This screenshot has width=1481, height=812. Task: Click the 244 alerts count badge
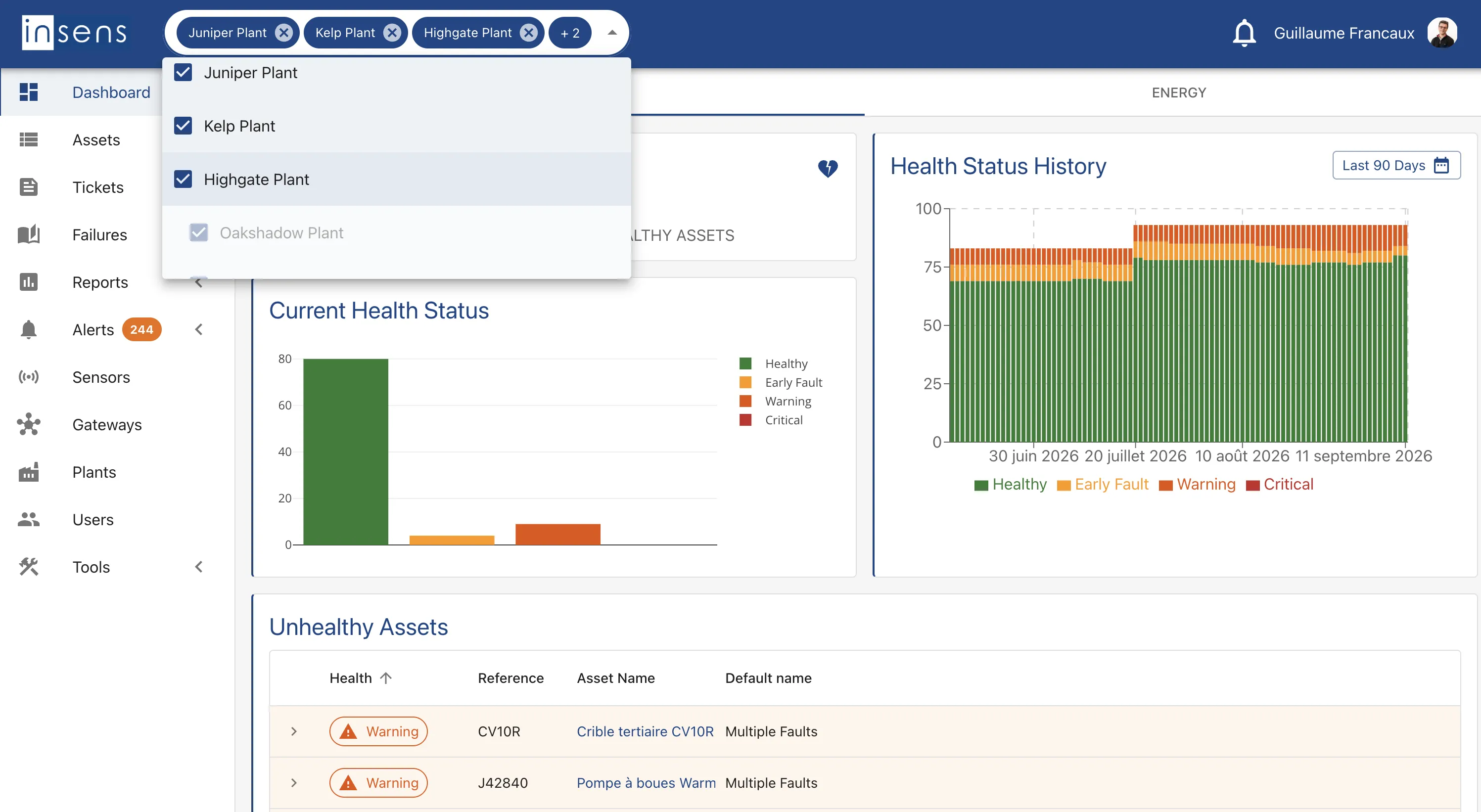[141, 330]
